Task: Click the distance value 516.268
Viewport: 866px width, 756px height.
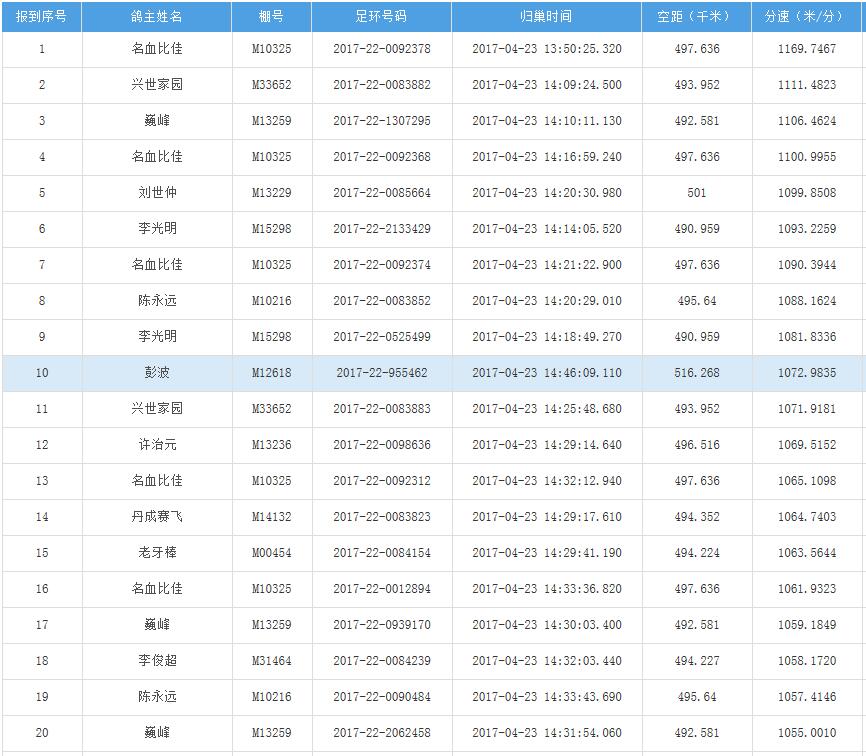Action: pos(696,373)
